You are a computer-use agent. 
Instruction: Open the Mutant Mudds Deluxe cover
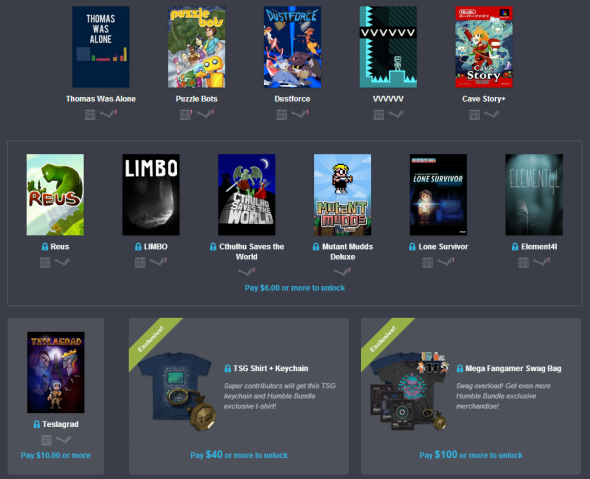342,195
